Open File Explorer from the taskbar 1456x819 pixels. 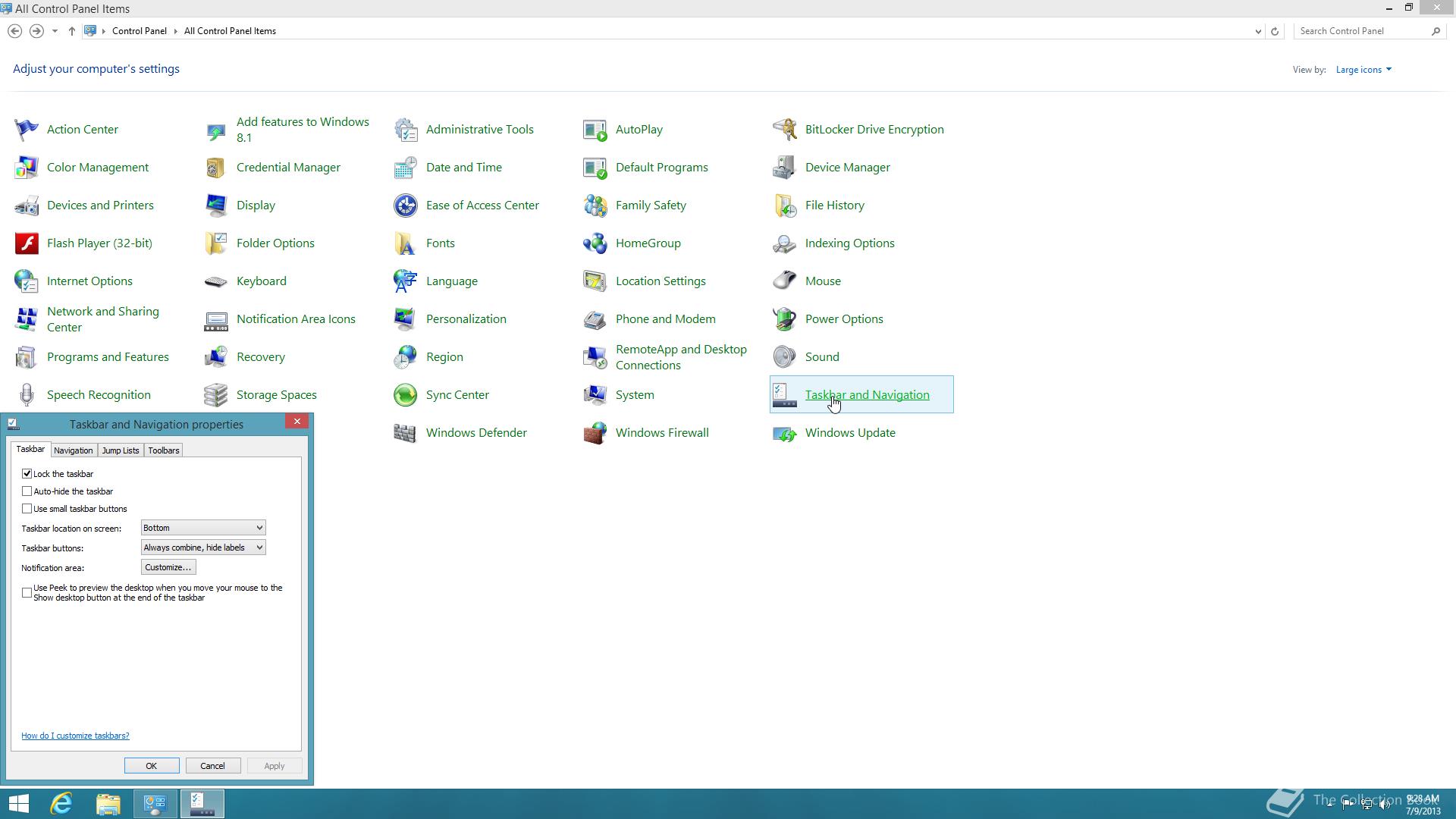[x=108, y=804]
